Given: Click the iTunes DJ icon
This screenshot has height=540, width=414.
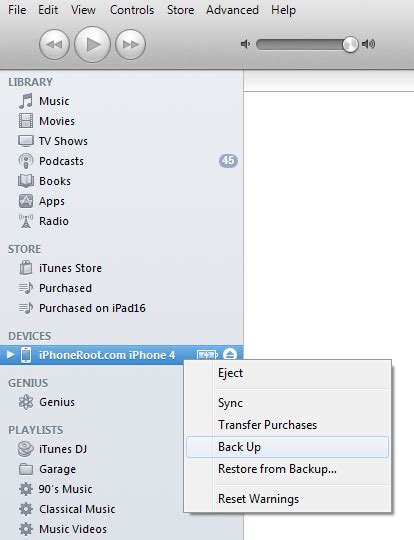Looking at the screenshot, I should (x=26, y=449).
